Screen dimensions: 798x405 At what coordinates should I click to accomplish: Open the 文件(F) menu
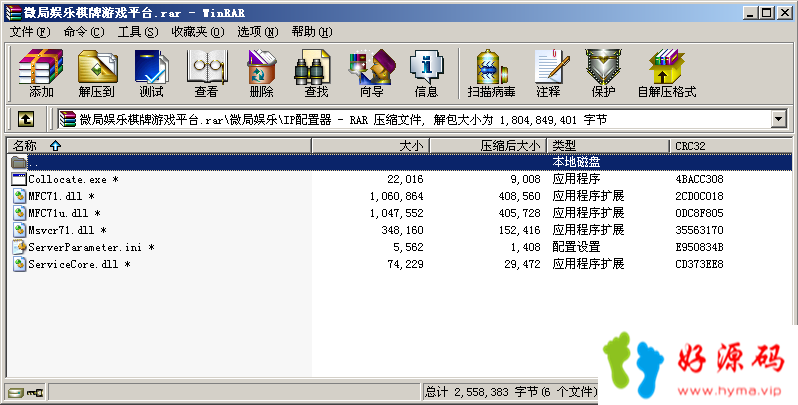click(30, 32)
